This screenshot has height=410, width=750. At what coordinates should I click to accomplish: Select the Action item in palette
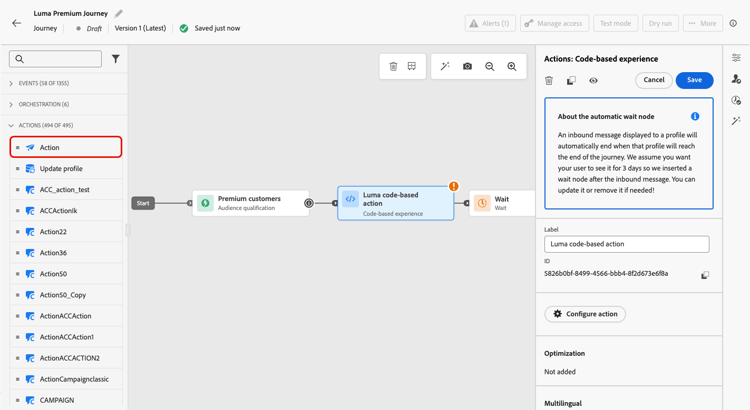[66, 147]
